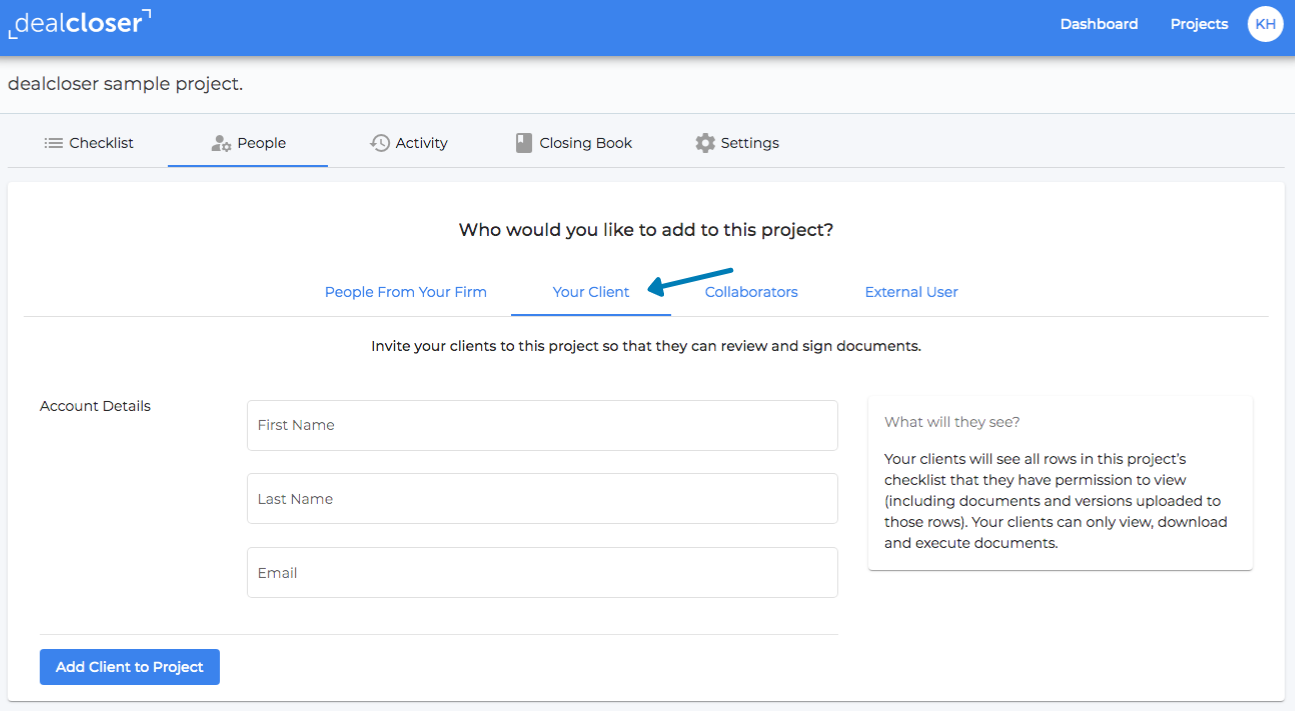Select the Your Client option
The image size is (1295, 711).
(x=591, y=292)
